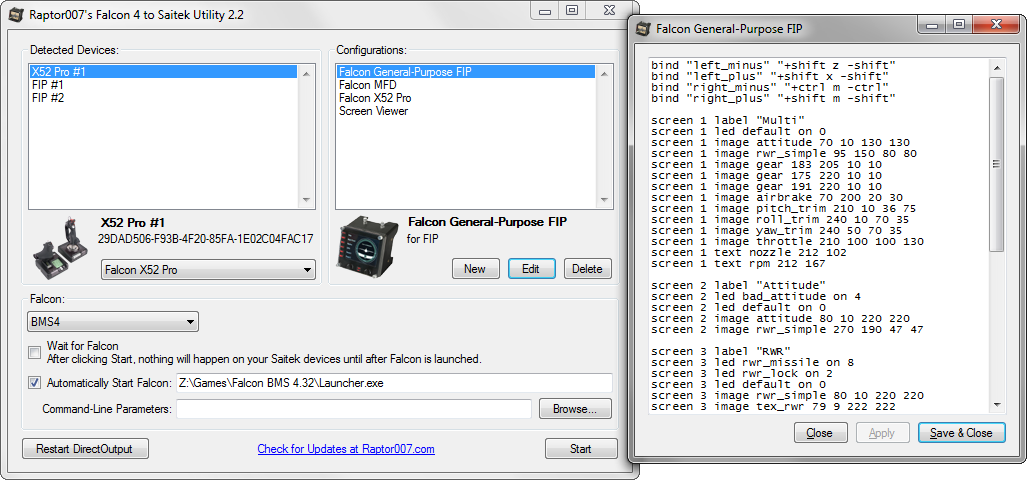Viewport: 1027px width, 480px height.
Task: Click the line screen 1 image roll_trim
Action: point(781,220)
